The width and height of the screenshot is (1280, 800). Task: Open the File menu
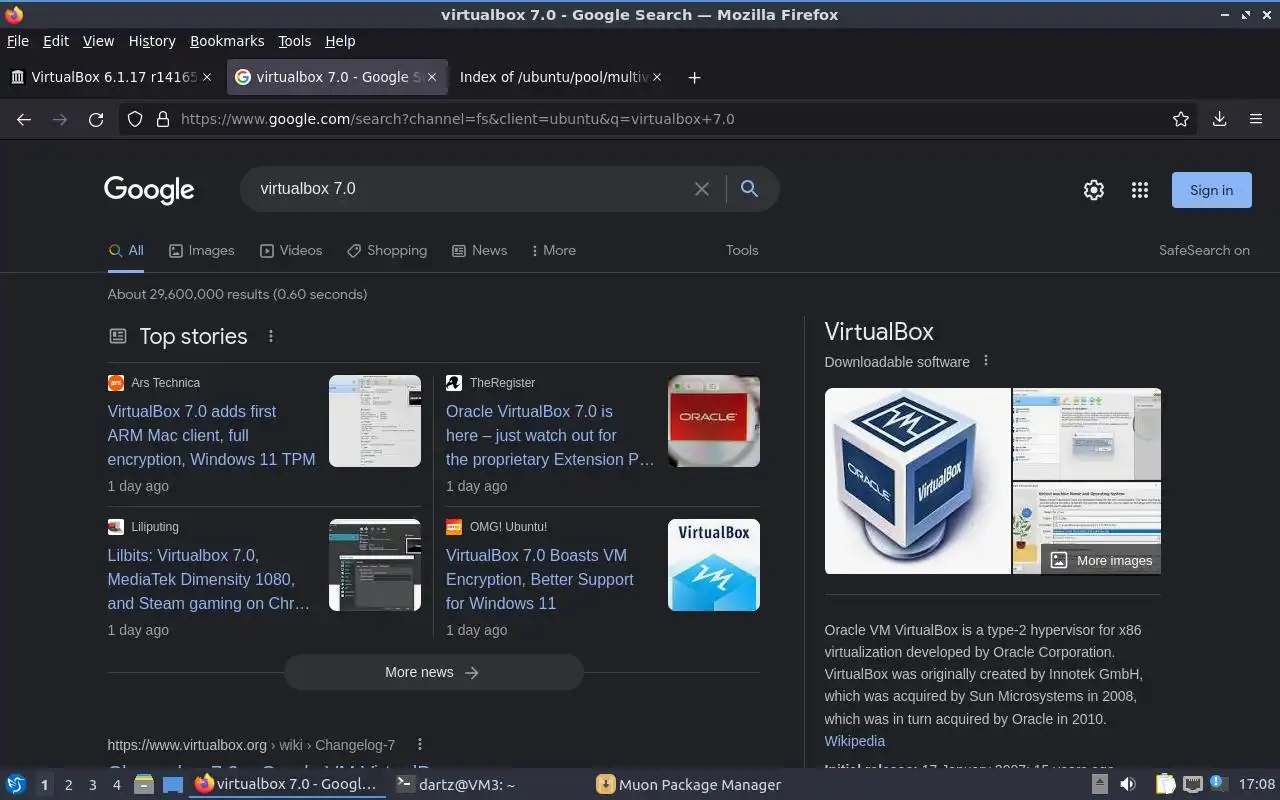[18, 41]
